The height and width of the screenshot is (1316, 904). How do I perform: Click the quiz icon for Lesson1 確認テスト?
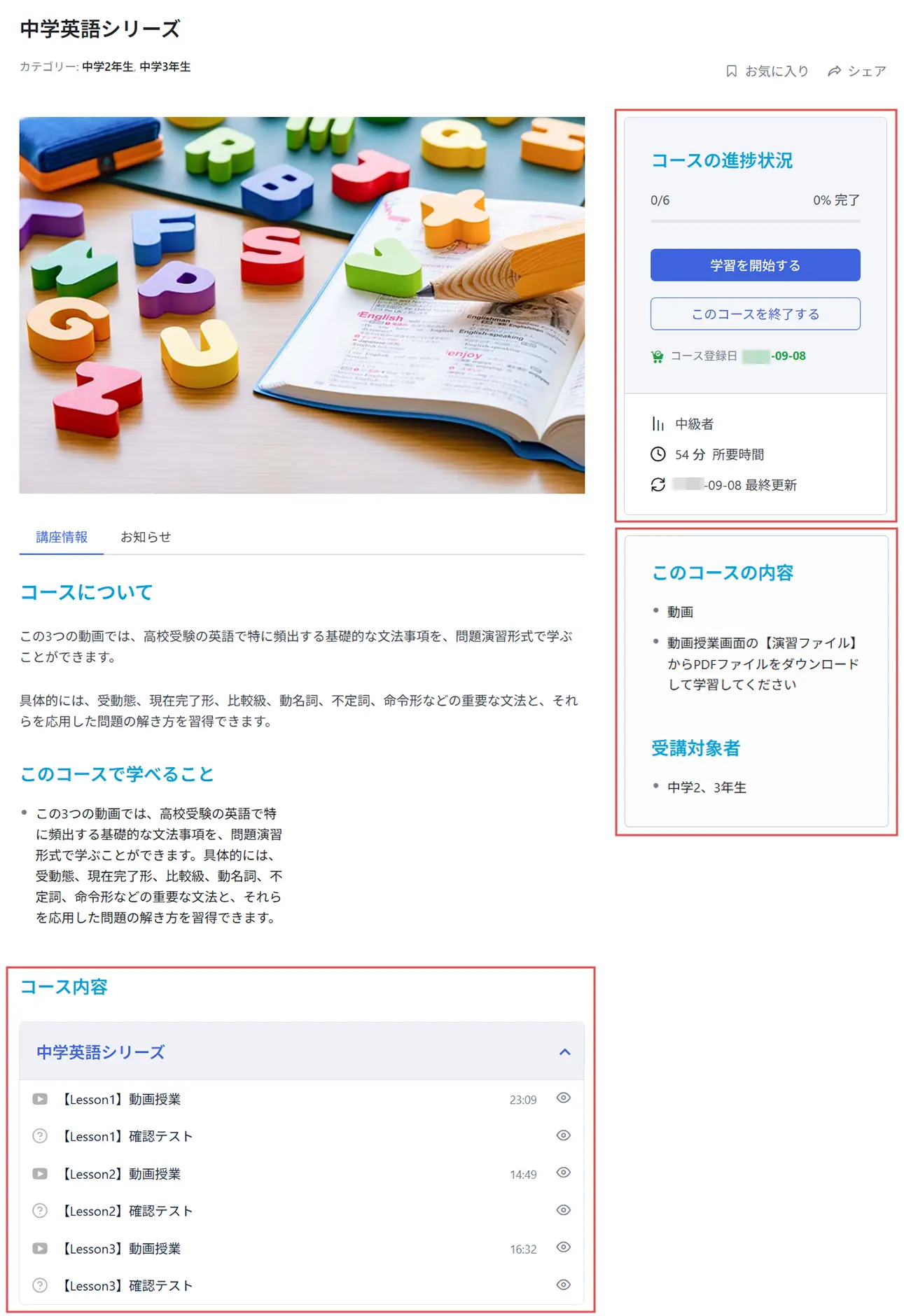(40, 1136)
